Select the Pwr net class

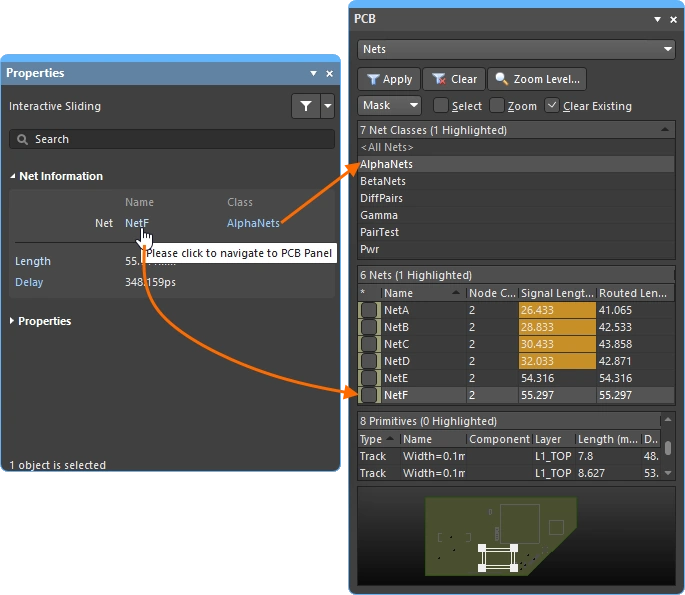click(516, 249)
